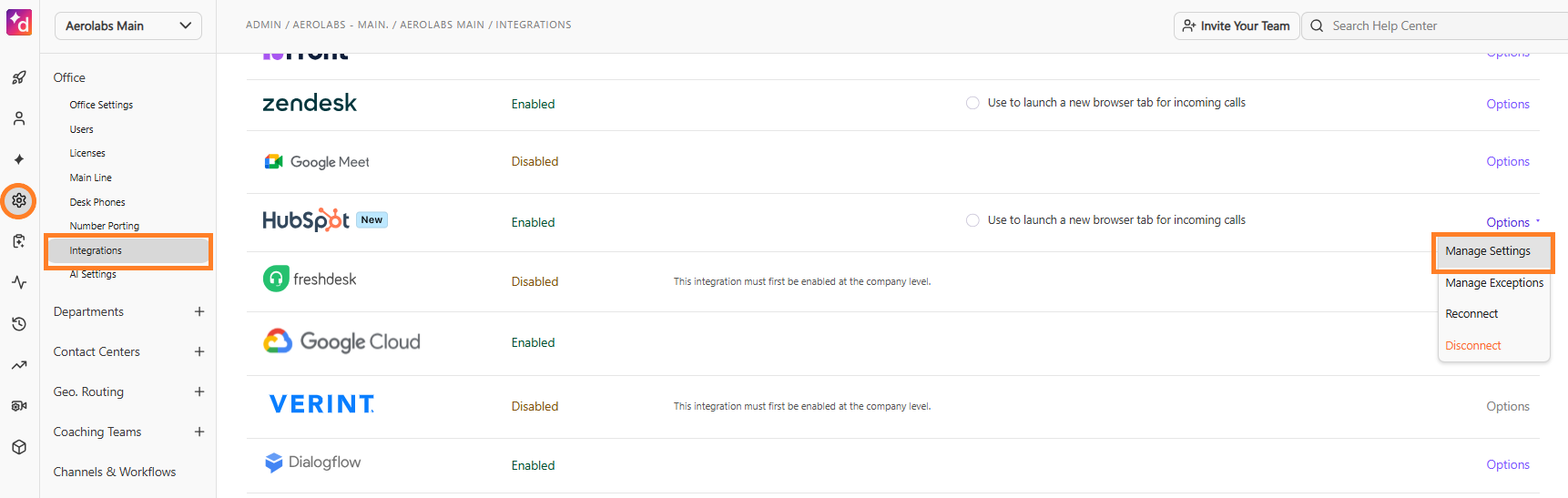Image resolution: width=1568 pixels, height=498 pixels.
Task: Select Manage Settings from the menu
Action: [1493, 251]
